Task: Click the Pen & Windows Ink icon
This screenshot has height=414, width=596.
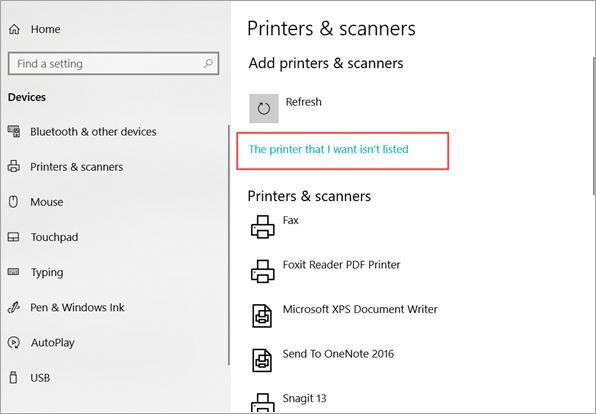Action: tap(14, 307)
